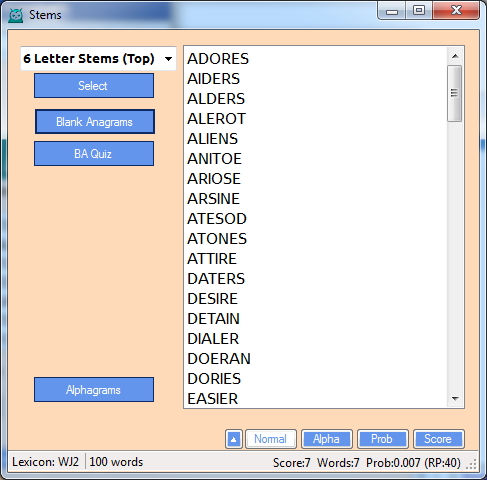This screenshot has height=480, width=487.
Task: Click the Alphagrams button
Action: point(94,390)
